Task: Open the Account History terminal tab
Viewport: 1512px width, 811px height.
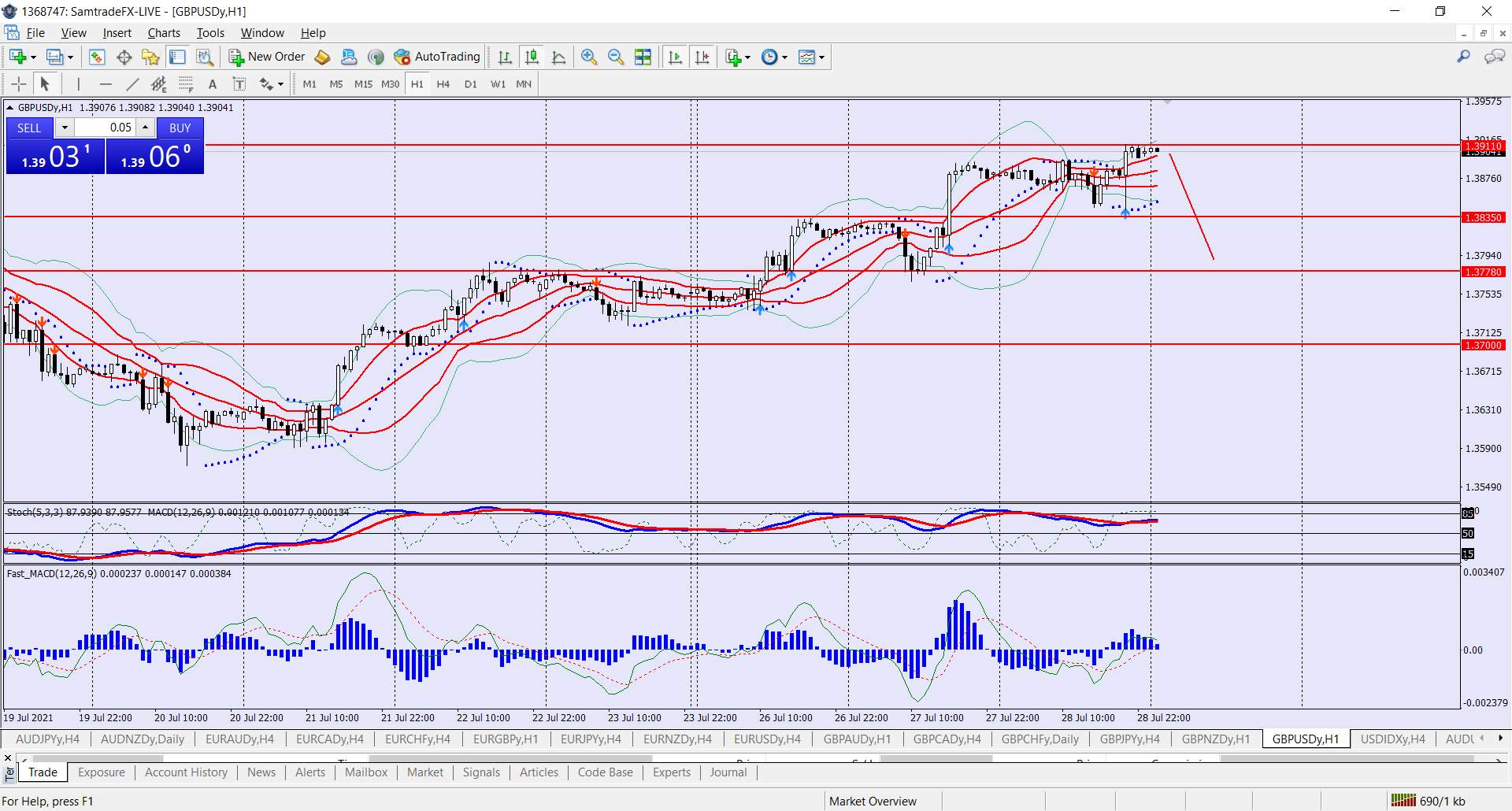Action: 186,772
